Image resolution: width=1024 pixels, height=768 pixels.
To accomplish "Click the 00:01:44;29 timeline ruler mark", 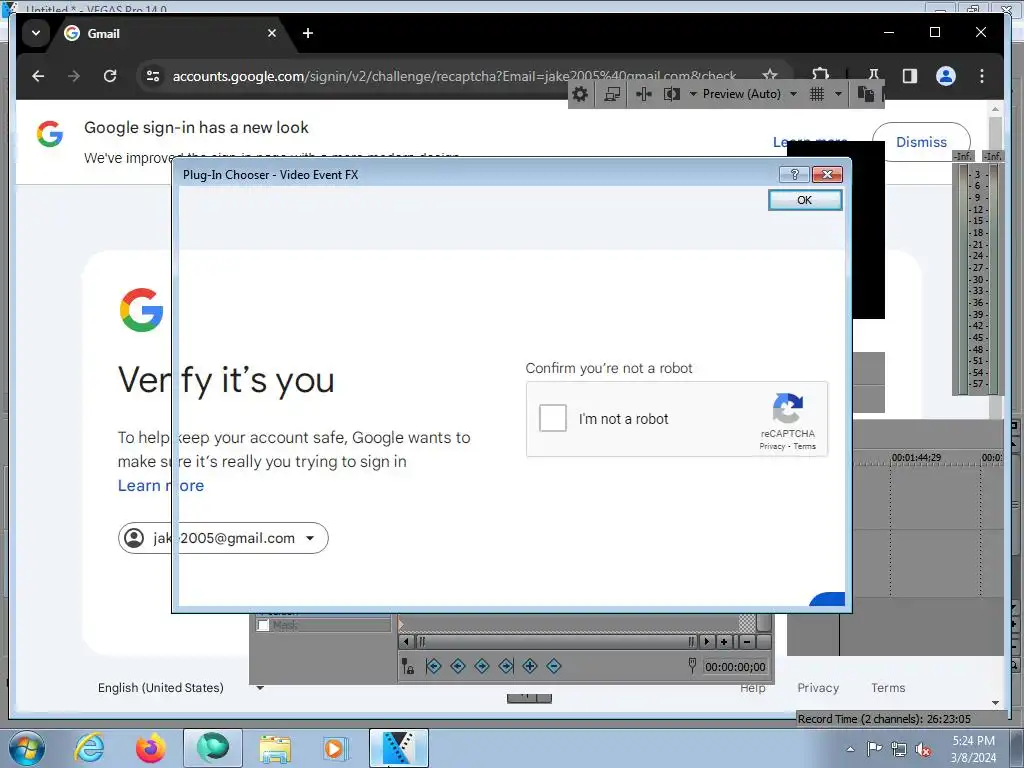I will point(916,458).
